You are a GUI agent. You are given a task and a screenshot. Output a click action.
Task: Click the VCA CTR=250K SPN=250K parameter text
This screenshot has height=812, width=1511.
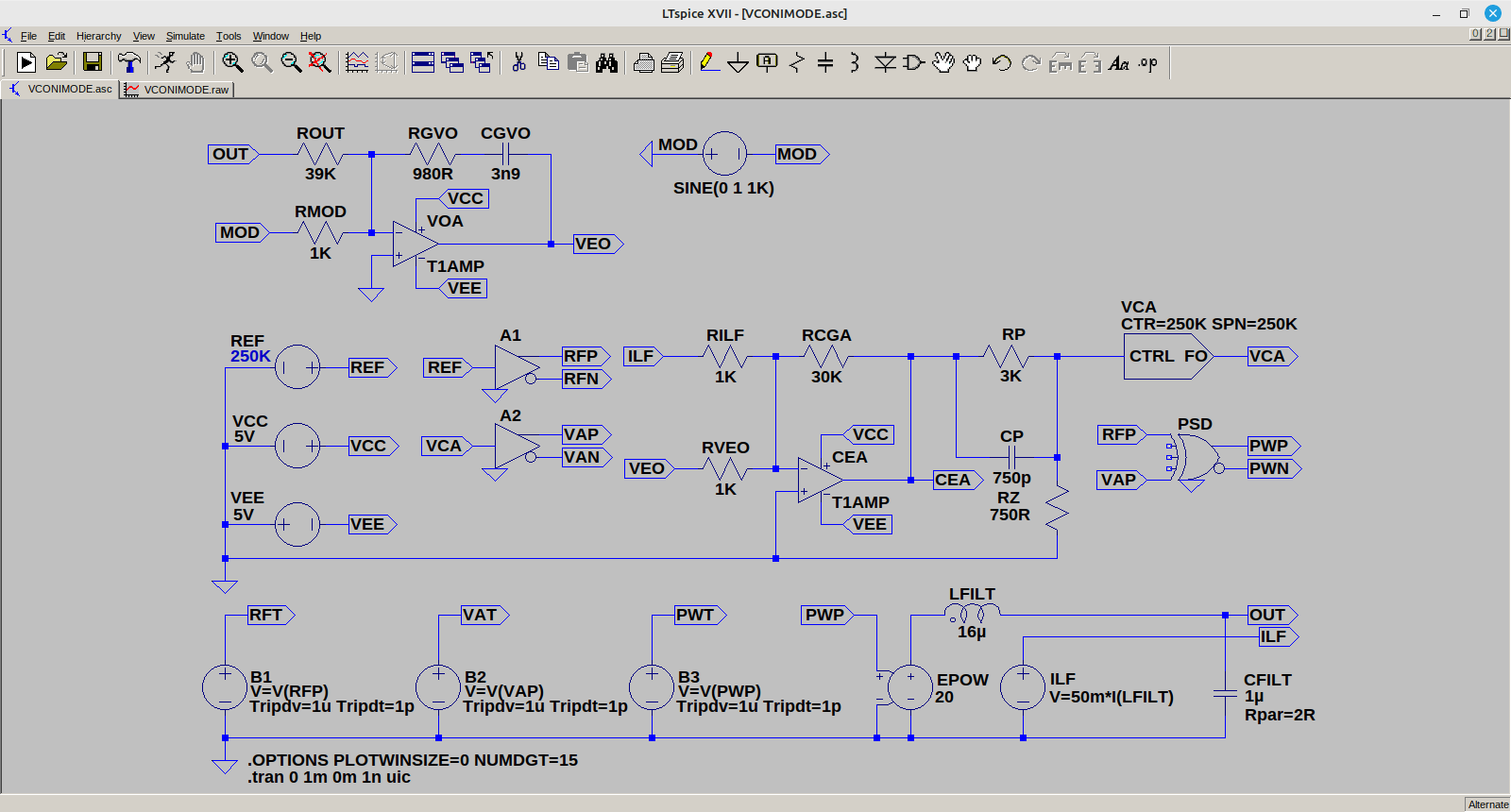(x=1209, y=324)
